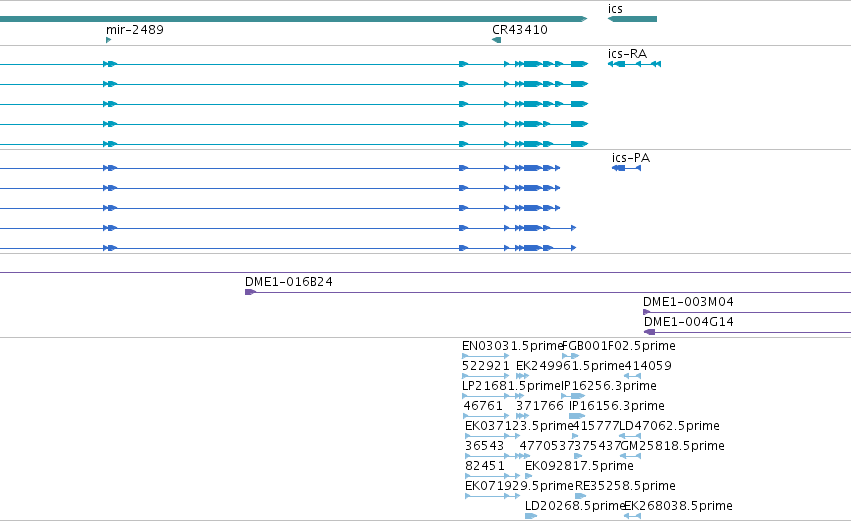This screenshot has height=521, width=851.
Task: Select EST 36543 label
Action: (x=485, y=446)
